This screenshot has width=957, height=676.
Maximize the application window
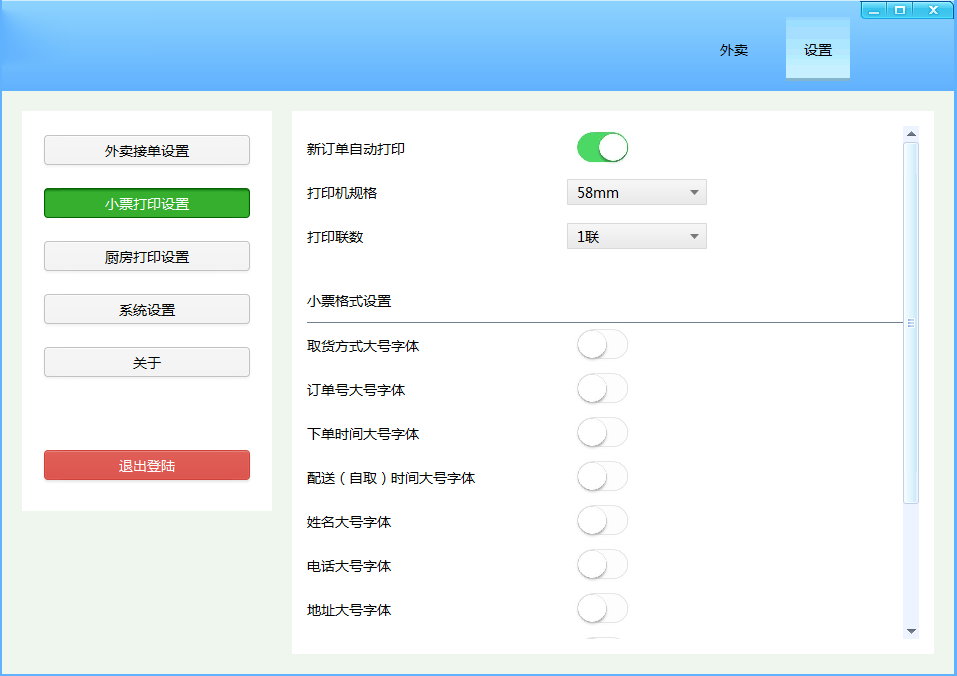point(900,10)
